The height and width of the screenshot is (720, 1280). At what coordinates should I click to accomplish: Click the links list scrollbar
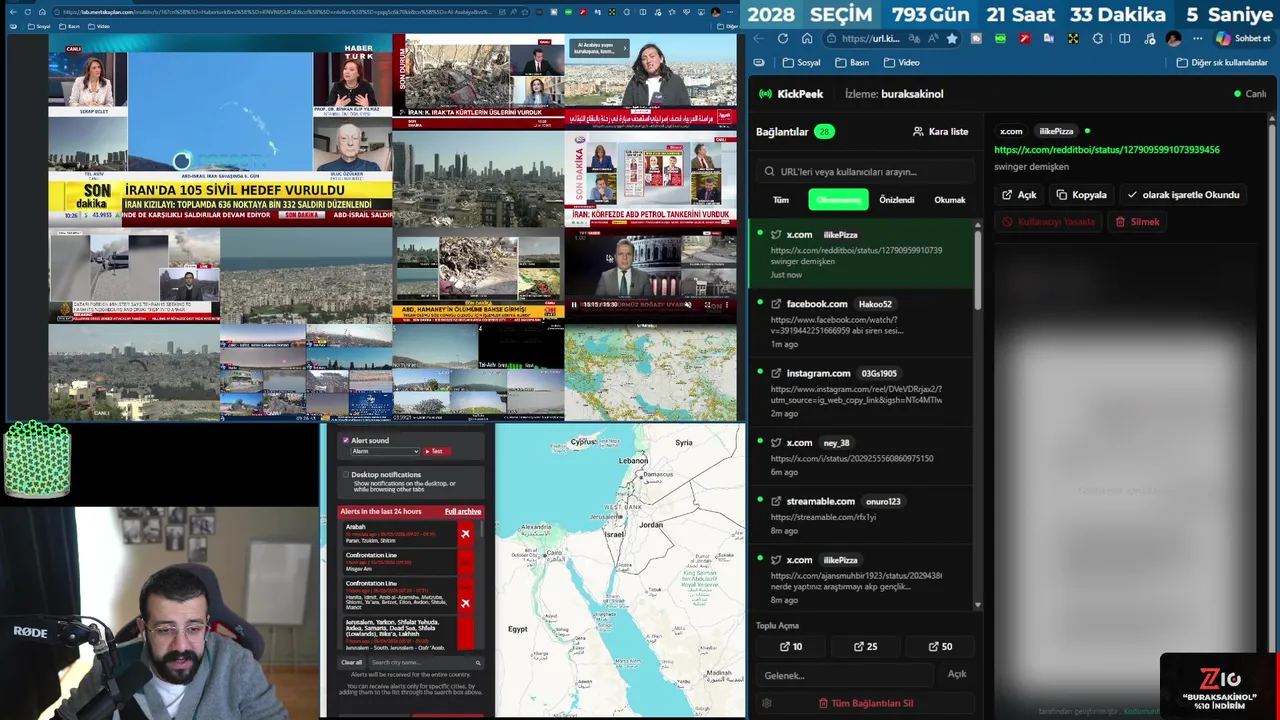pyautogui.click(x=978, y=272)
